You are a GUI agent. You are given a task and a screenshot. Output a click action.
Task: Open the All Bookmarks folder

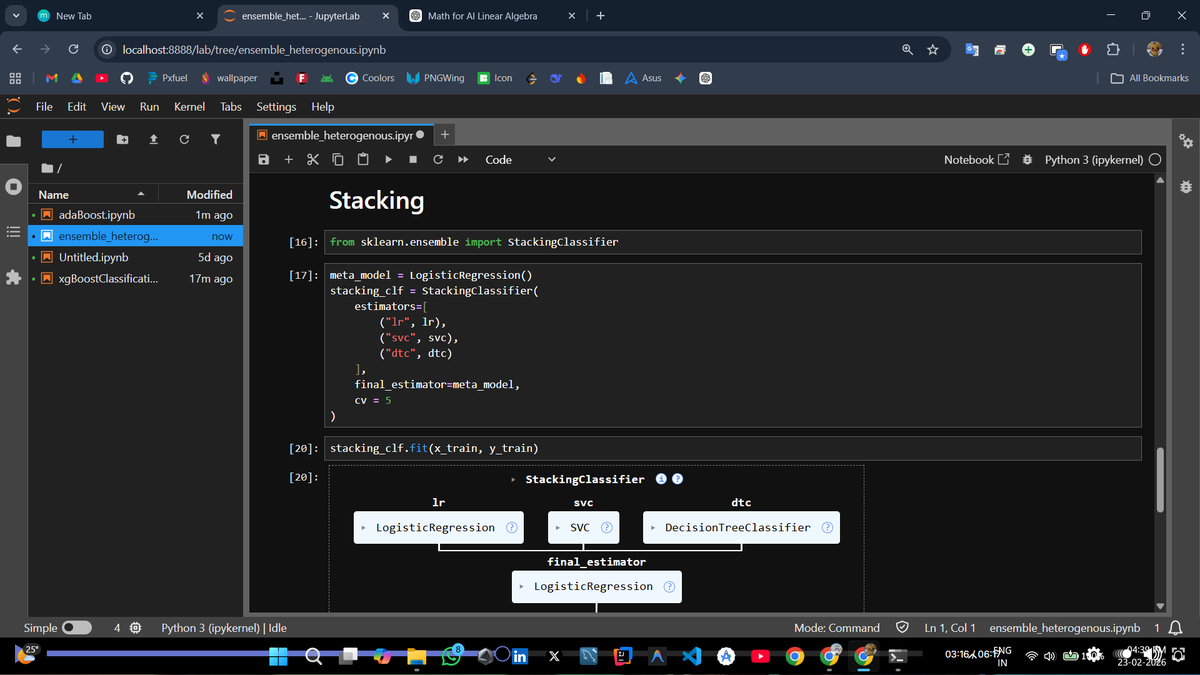click(x=1151, y=78)
